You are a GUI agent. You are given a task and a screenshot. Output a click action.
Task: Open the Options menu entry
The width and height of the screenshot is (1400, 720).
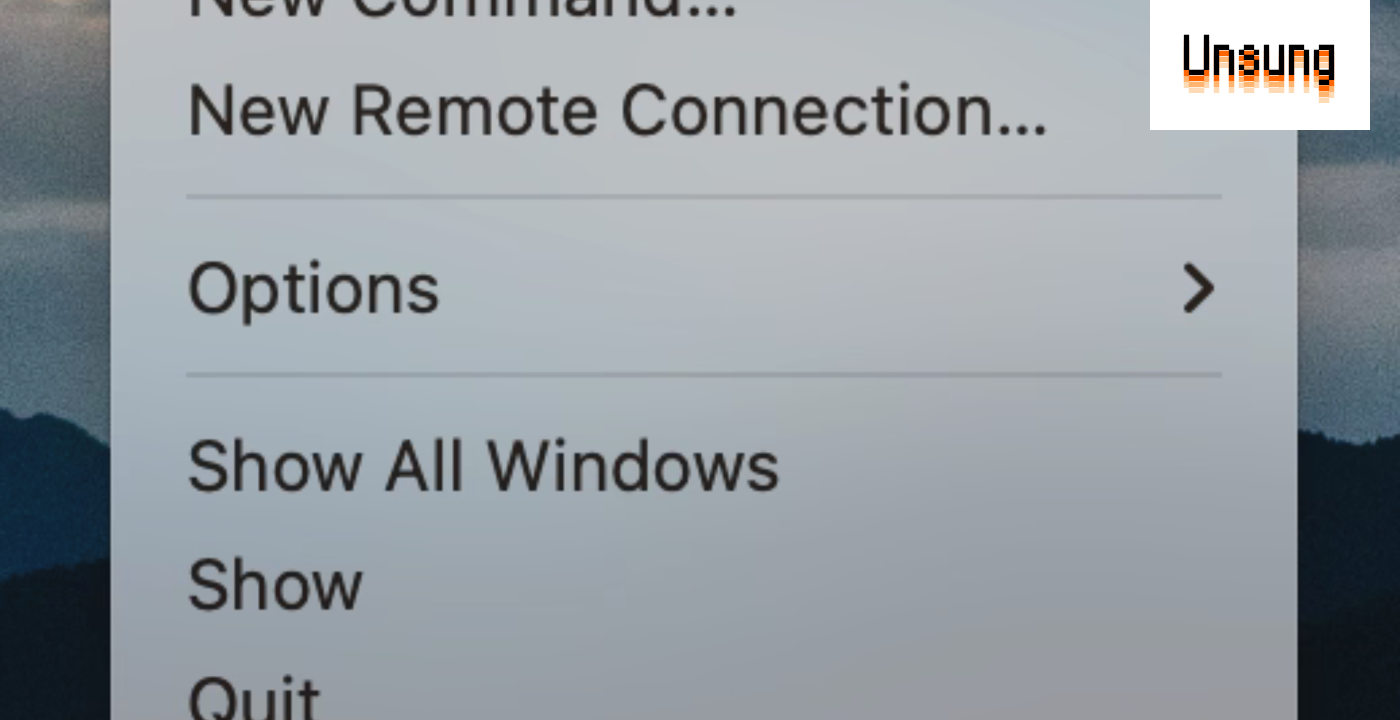704,288
